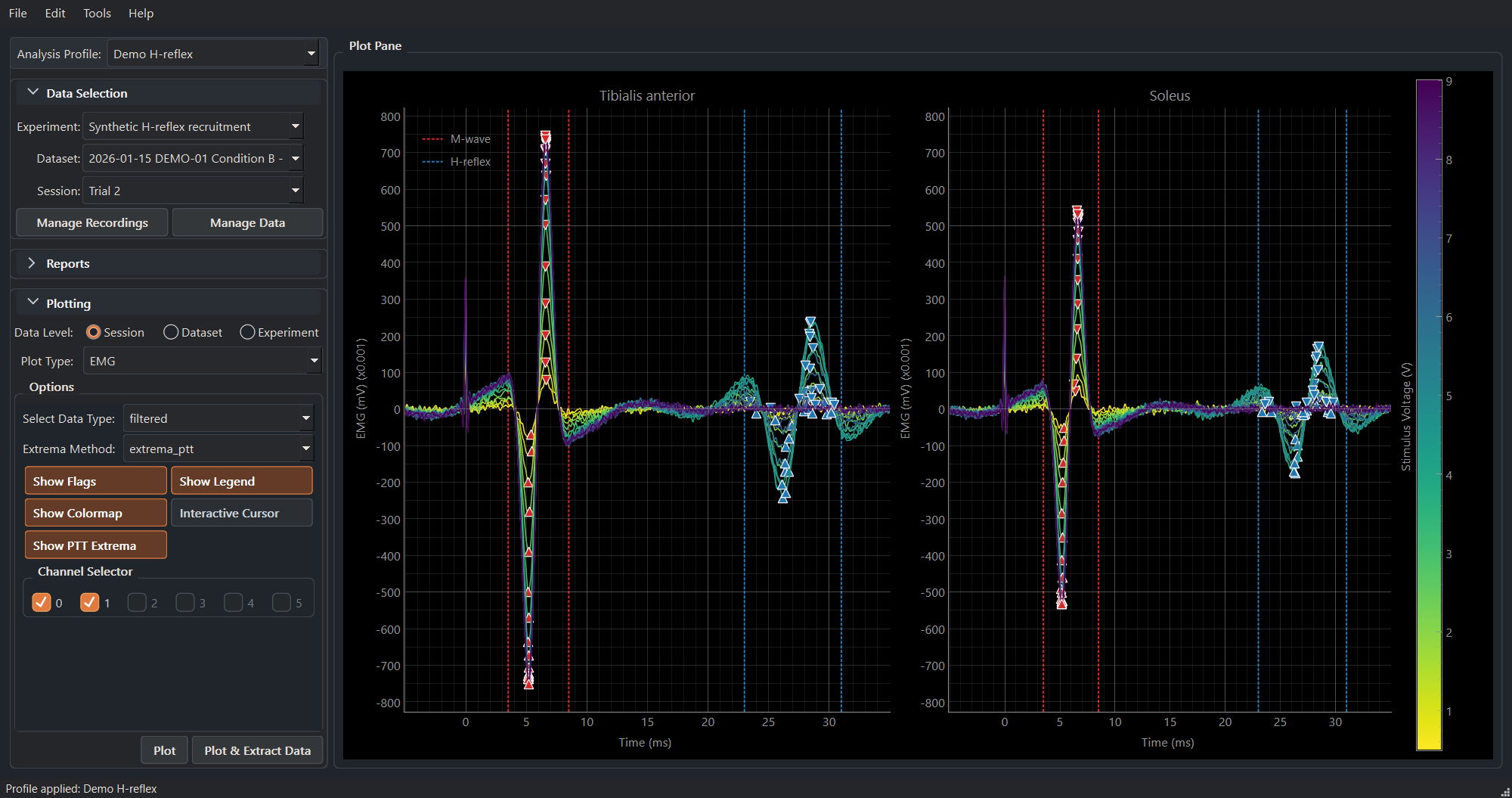Click the Soleus plot title

click(1170, 96)
